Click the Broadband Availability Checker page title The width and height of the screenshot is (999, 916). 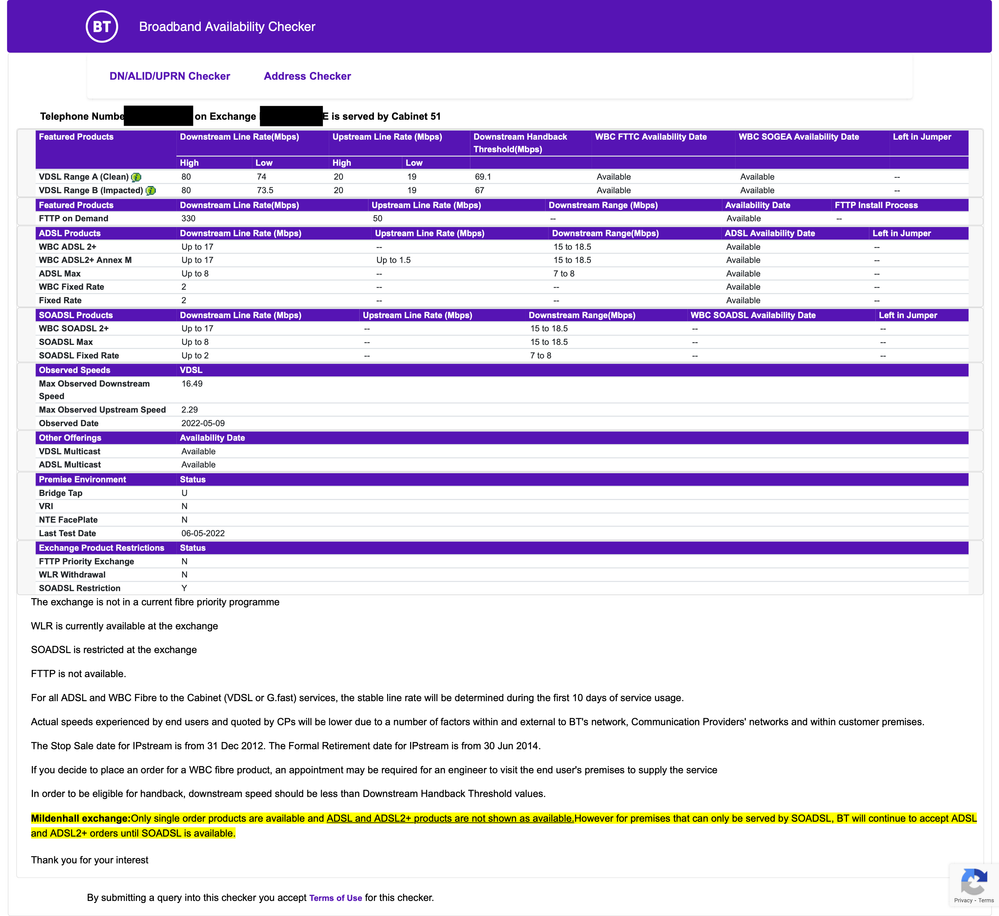(x=227, y=27)
